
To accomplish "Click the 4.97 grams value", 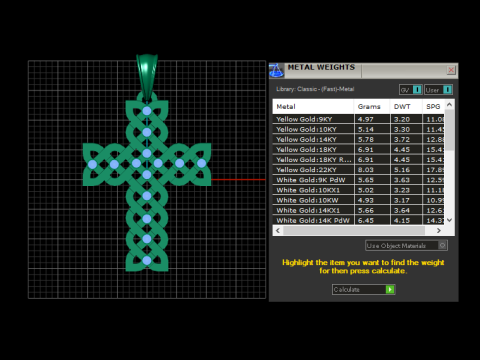I will tap(366, 119).
